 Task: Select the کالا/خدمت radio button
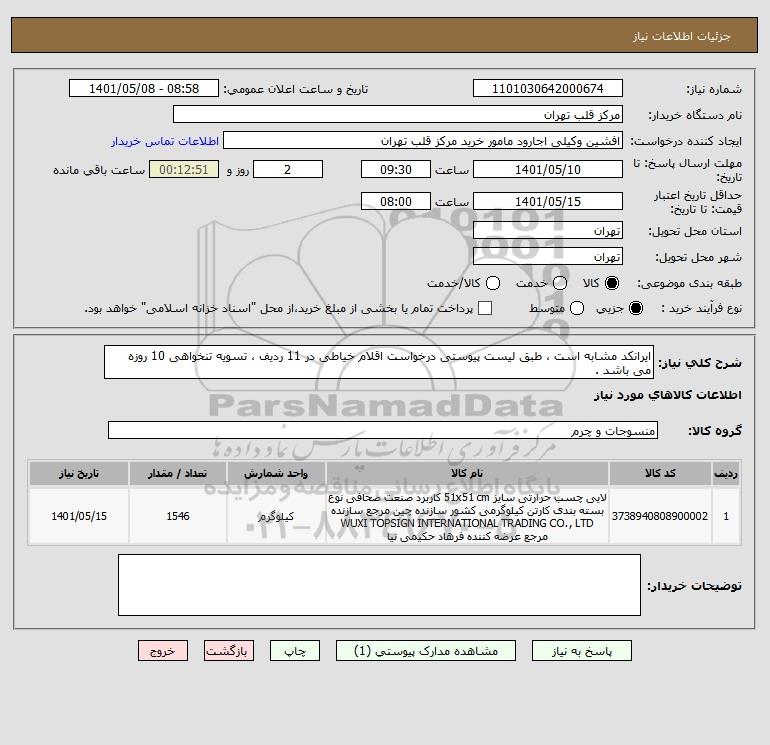[493, 283]
